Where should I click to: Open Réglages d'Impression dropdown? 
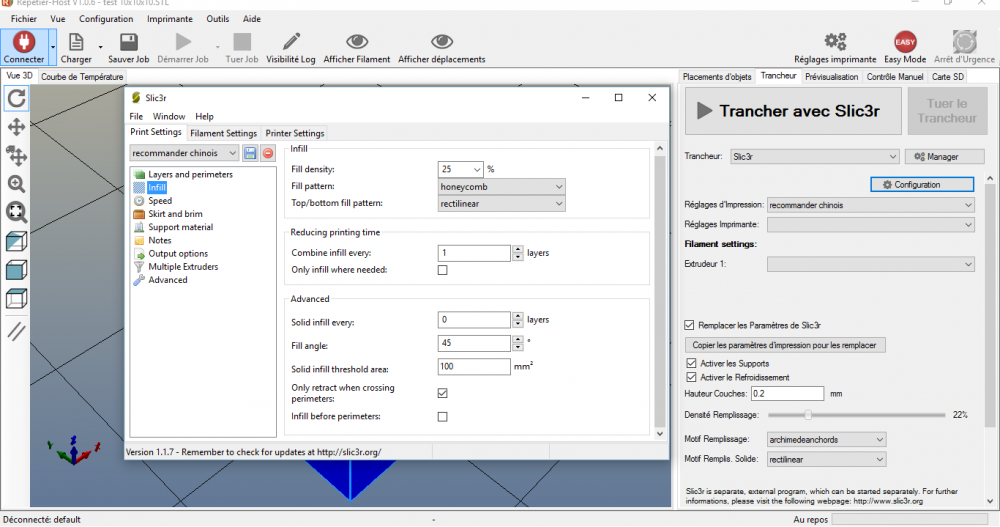[871, 205]
